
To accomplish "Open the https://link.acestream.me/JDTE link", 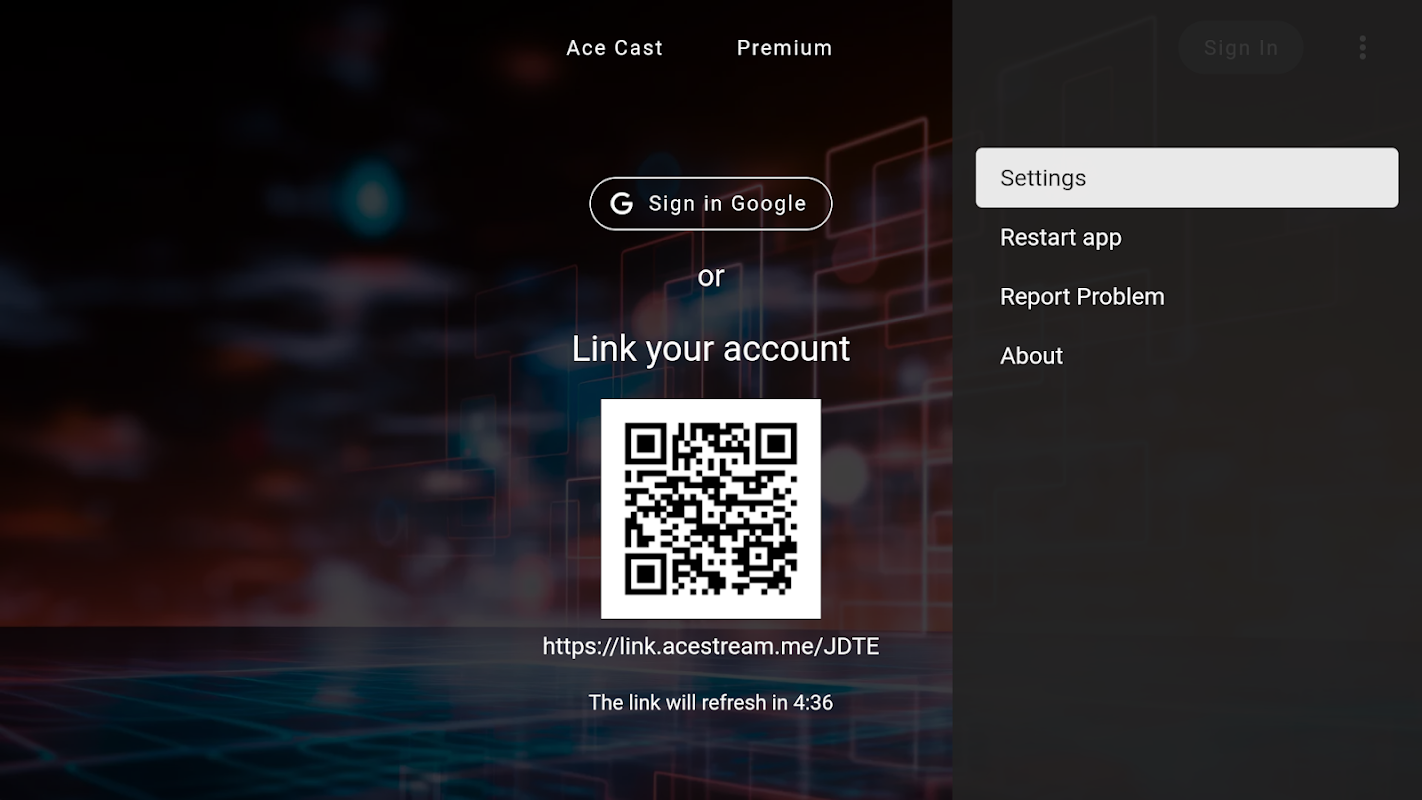I will 710,647.
